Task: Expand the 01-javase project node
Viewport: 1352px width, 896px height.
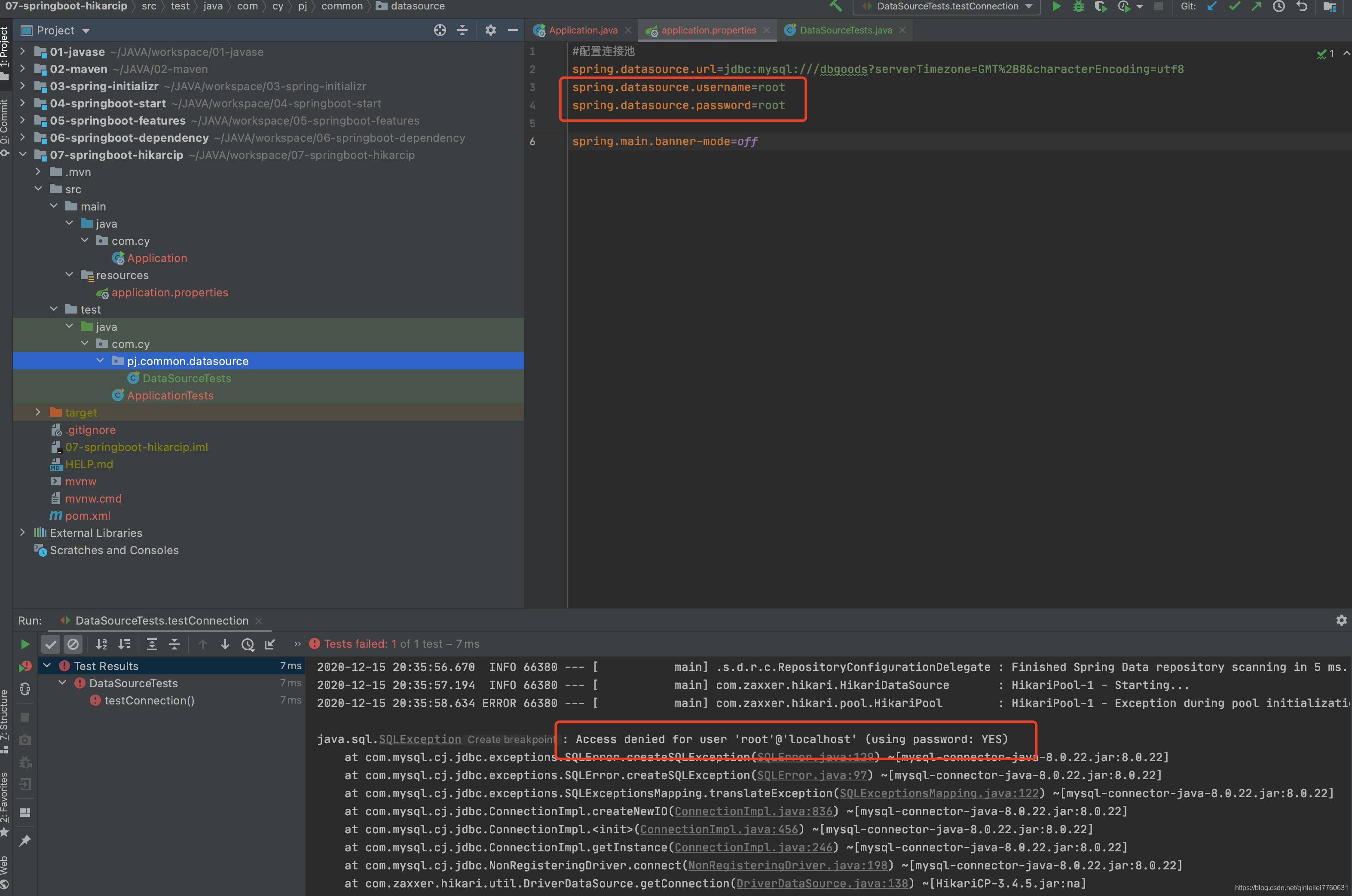Action: tap(22, 52)
